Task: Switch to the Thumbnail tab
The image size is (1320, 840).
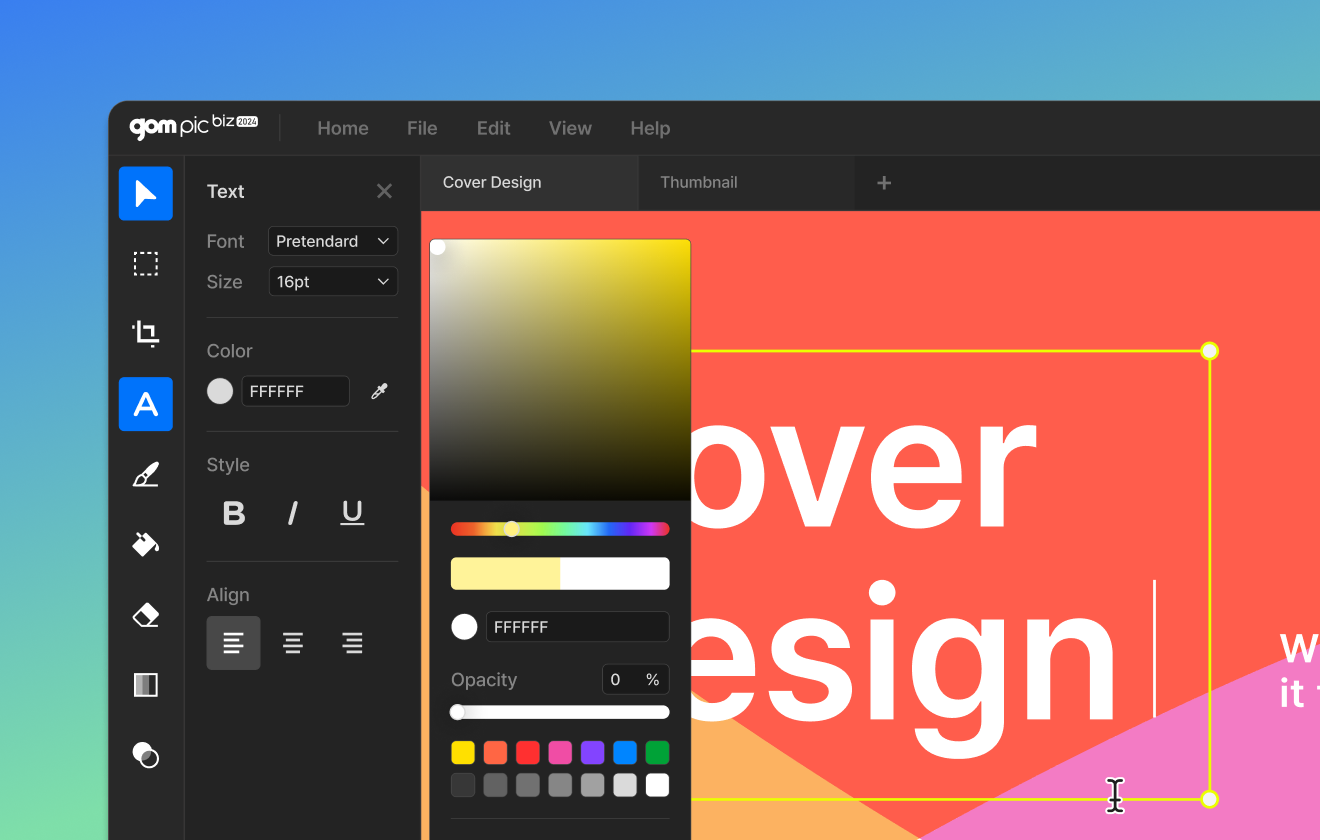Action: click(699, 182)
